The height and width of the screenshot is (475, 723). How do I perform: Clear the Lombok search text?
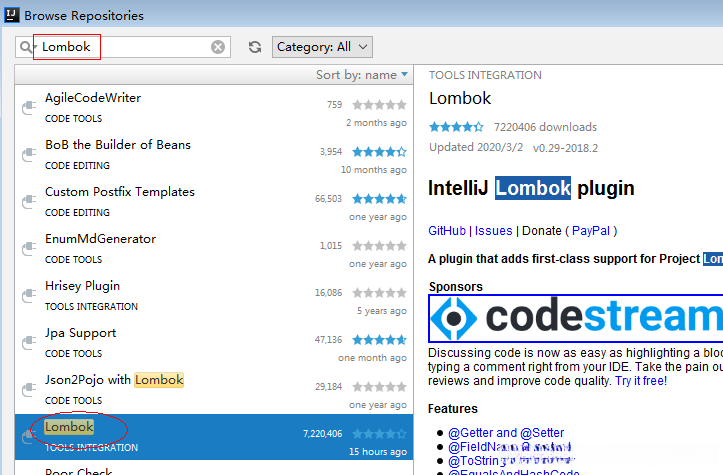(x=218, y=47)
